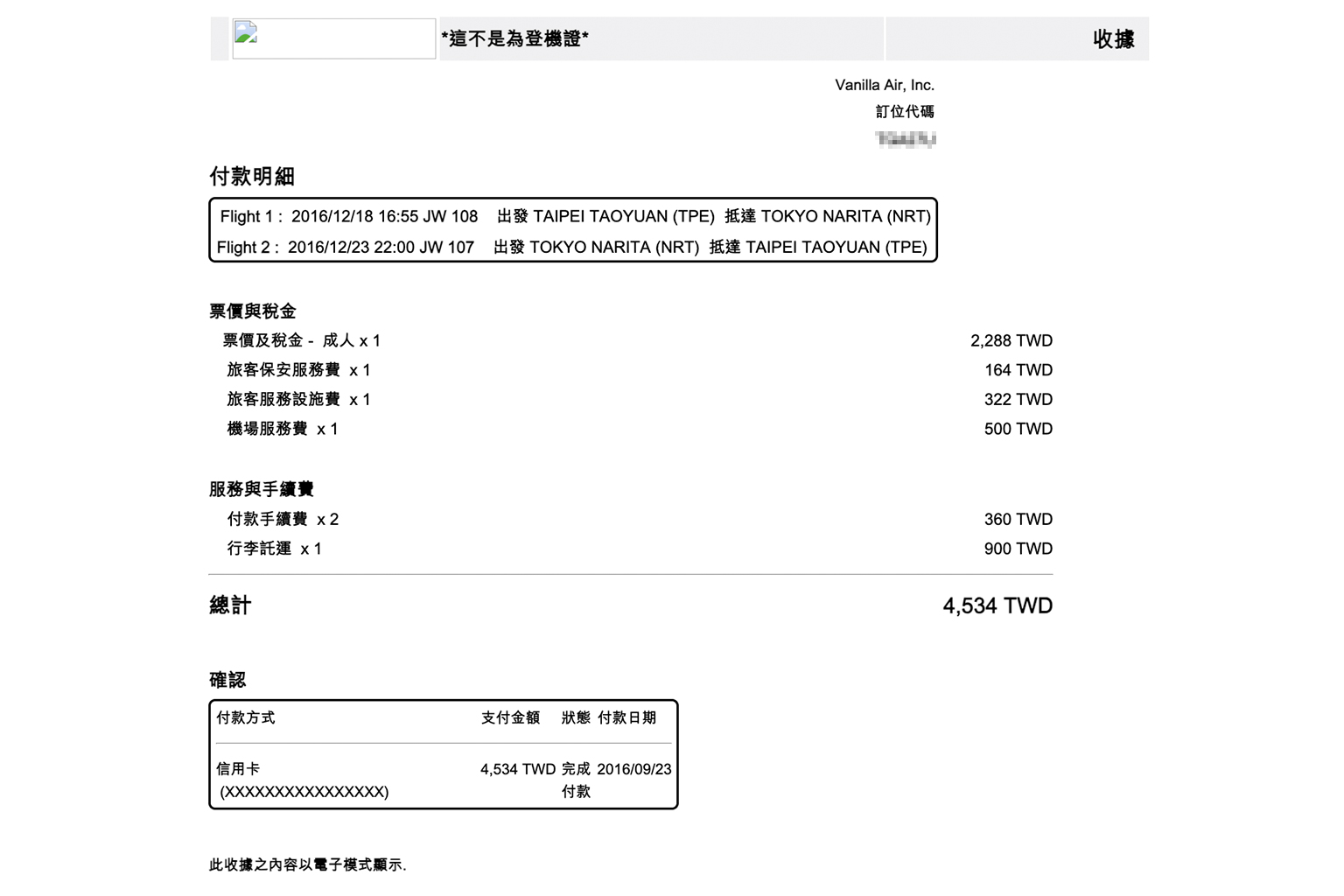Click the 付款手續費 x 2 line item
Viewport: 1344px width, 896px height.
pos(283,519)
